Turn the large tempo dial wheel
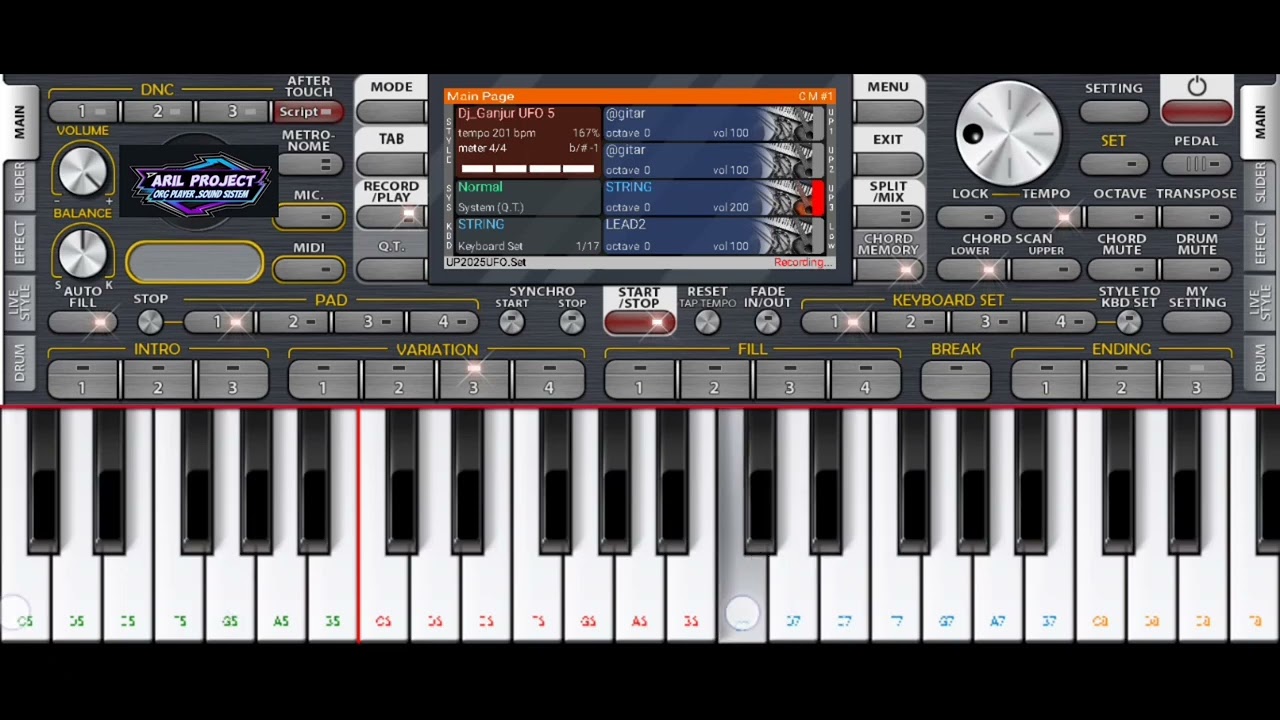1280x720 pixels. point(1008,134)
